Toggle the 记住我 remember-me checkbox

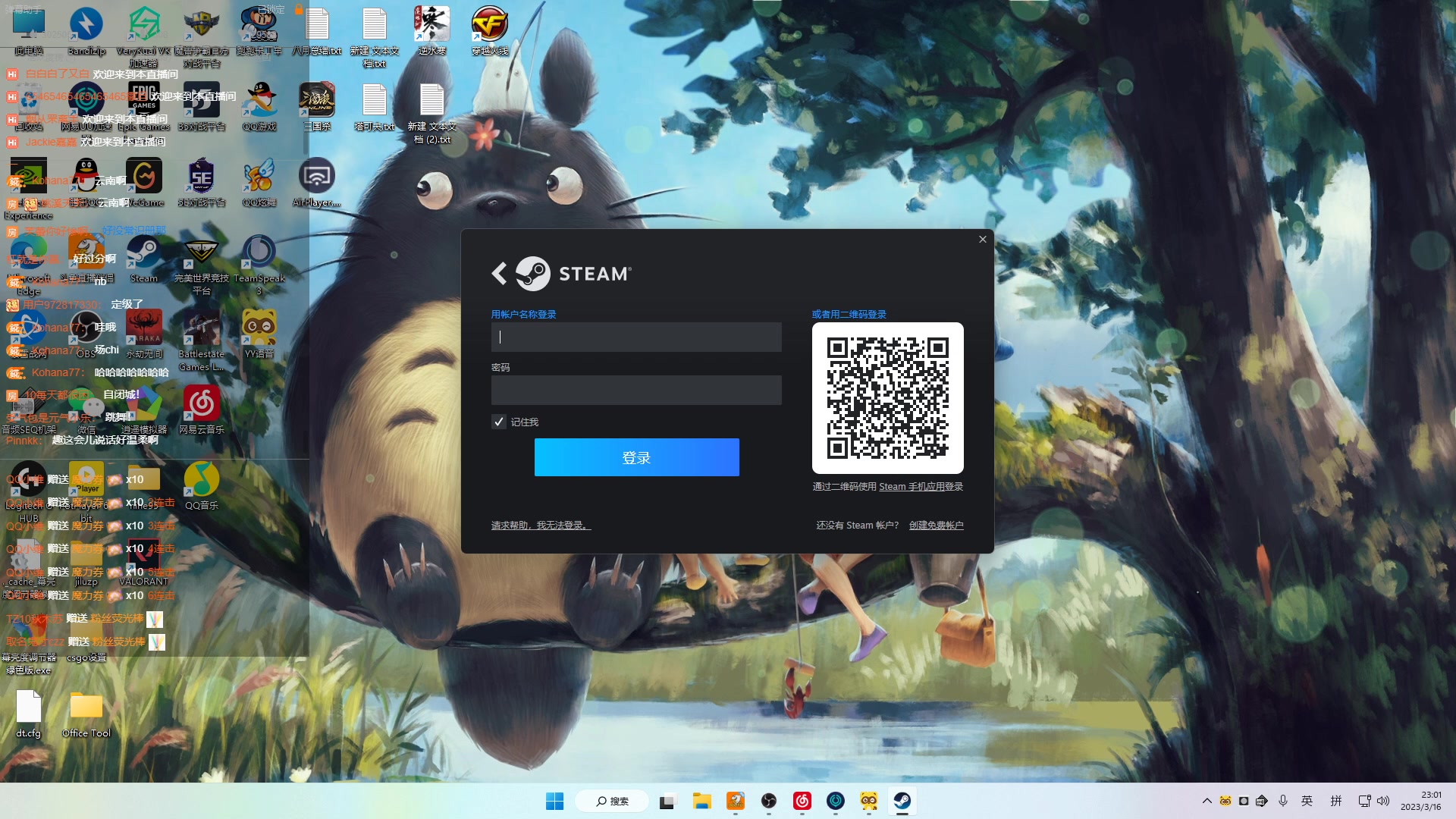click(498, 422)
